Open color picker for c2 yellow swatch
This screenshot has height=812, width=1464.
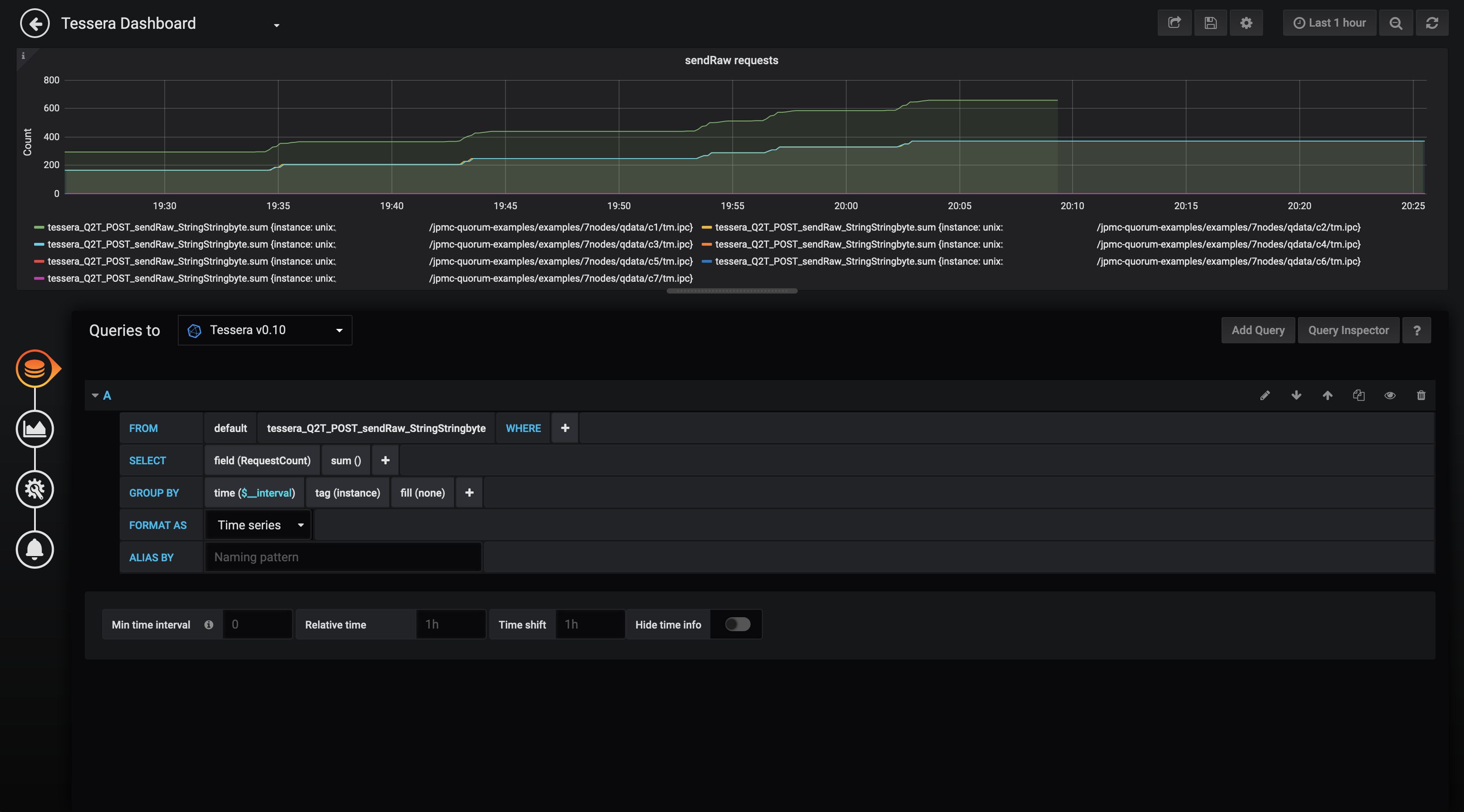(x=707, y=227)
